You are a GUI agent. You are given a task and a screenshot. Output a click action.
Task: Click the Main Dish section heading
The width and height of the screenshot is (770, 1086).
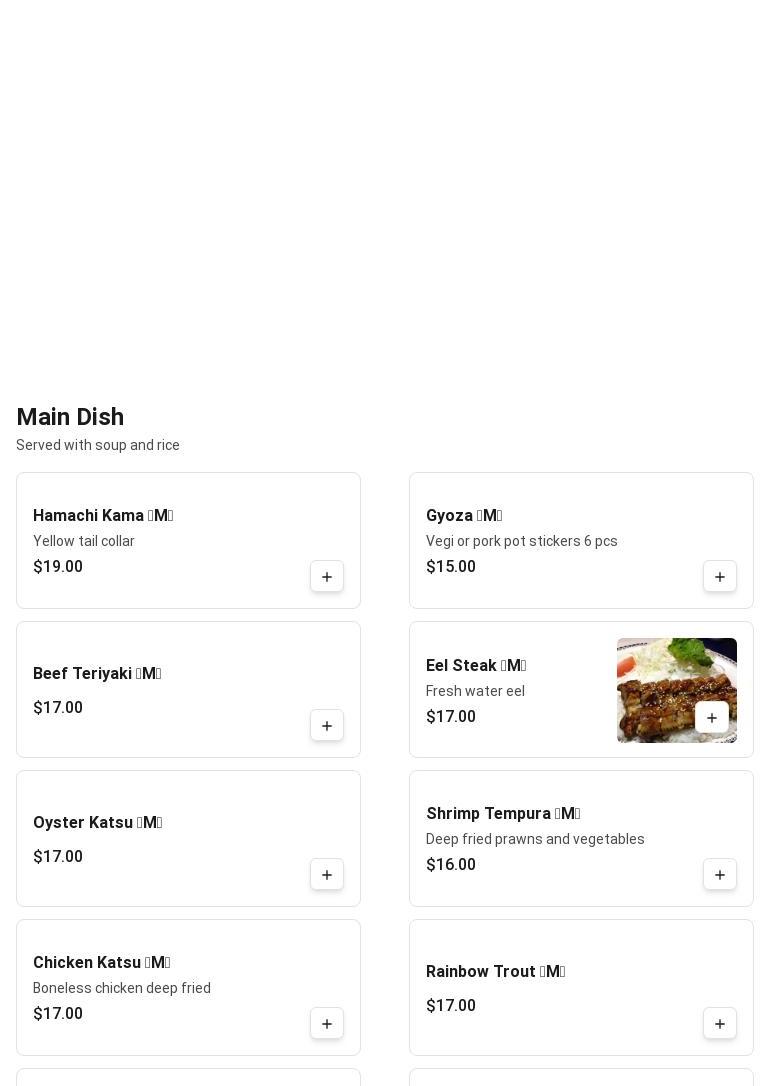70,416
